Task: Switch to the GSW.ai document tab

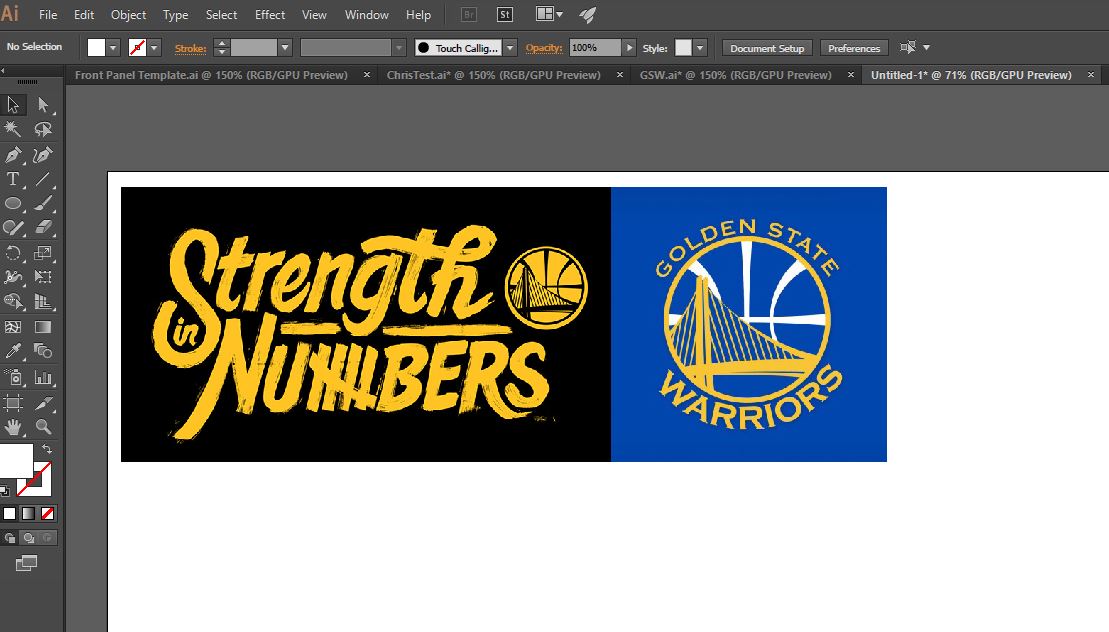Action: (736, 75)
